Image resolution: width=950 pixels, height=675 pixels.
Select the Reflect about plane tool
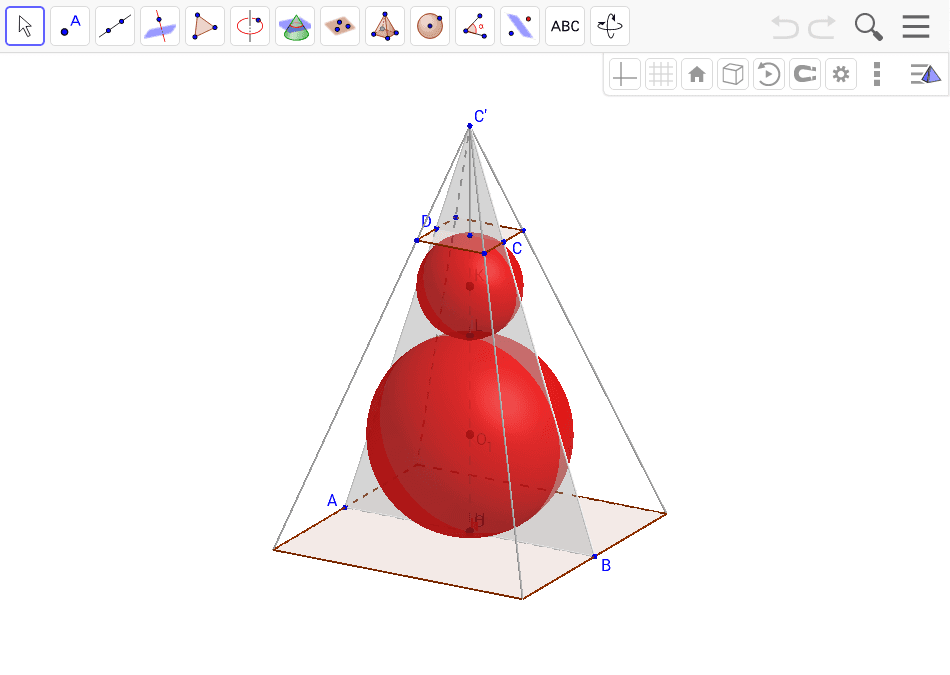(x=520, y=26)
